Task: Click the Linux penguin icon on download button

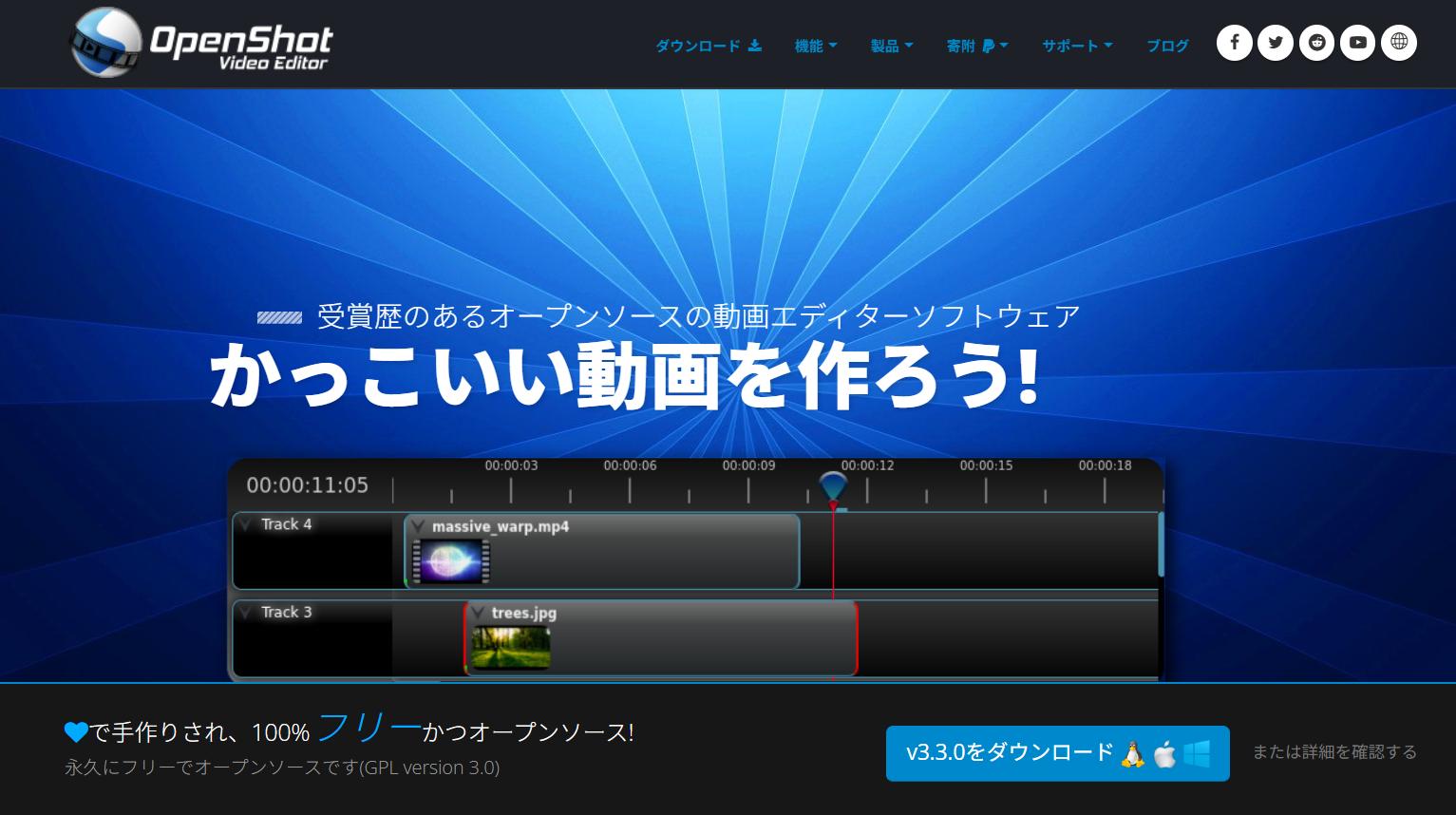Action: click(1132, 753)
